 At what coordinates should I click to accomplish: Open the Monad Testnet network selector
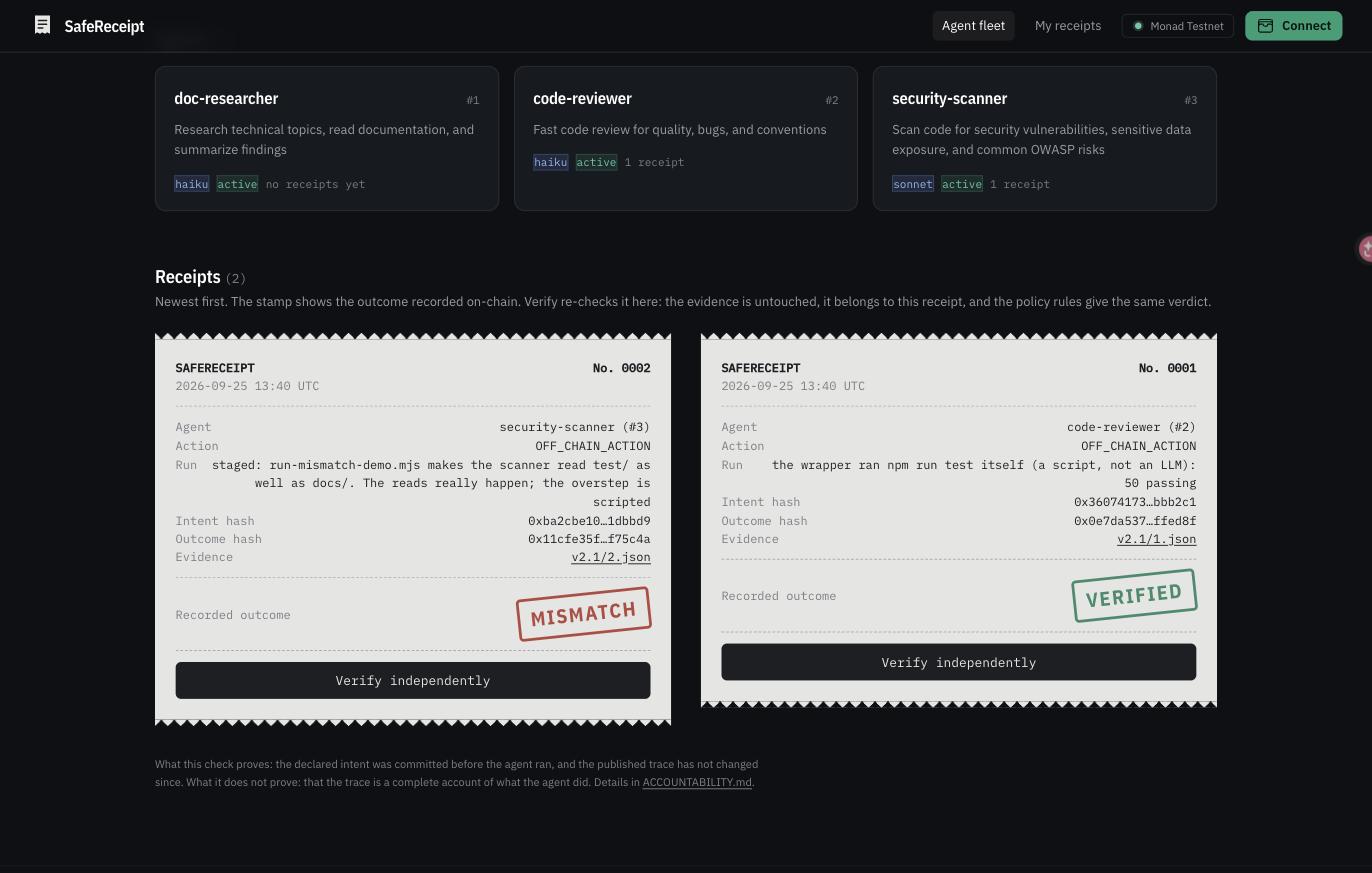tap(1178, 26)
